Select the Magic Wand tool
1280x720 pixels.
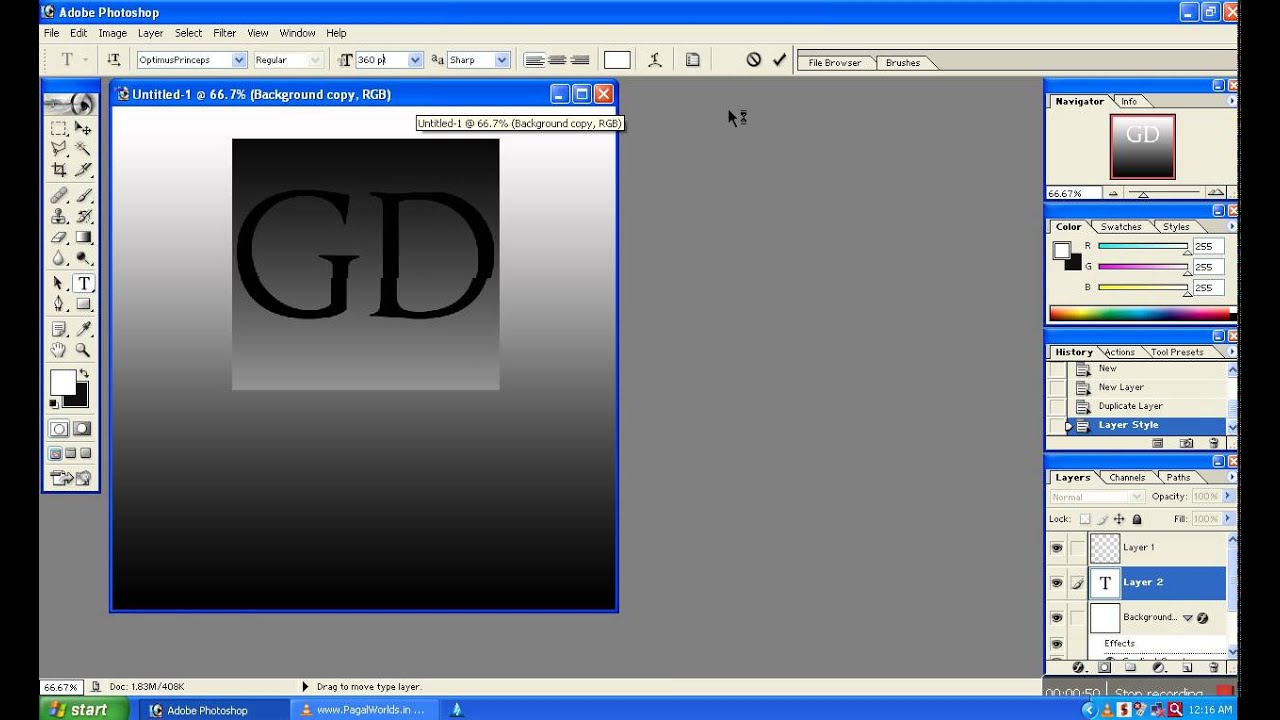tap(83, 149)
